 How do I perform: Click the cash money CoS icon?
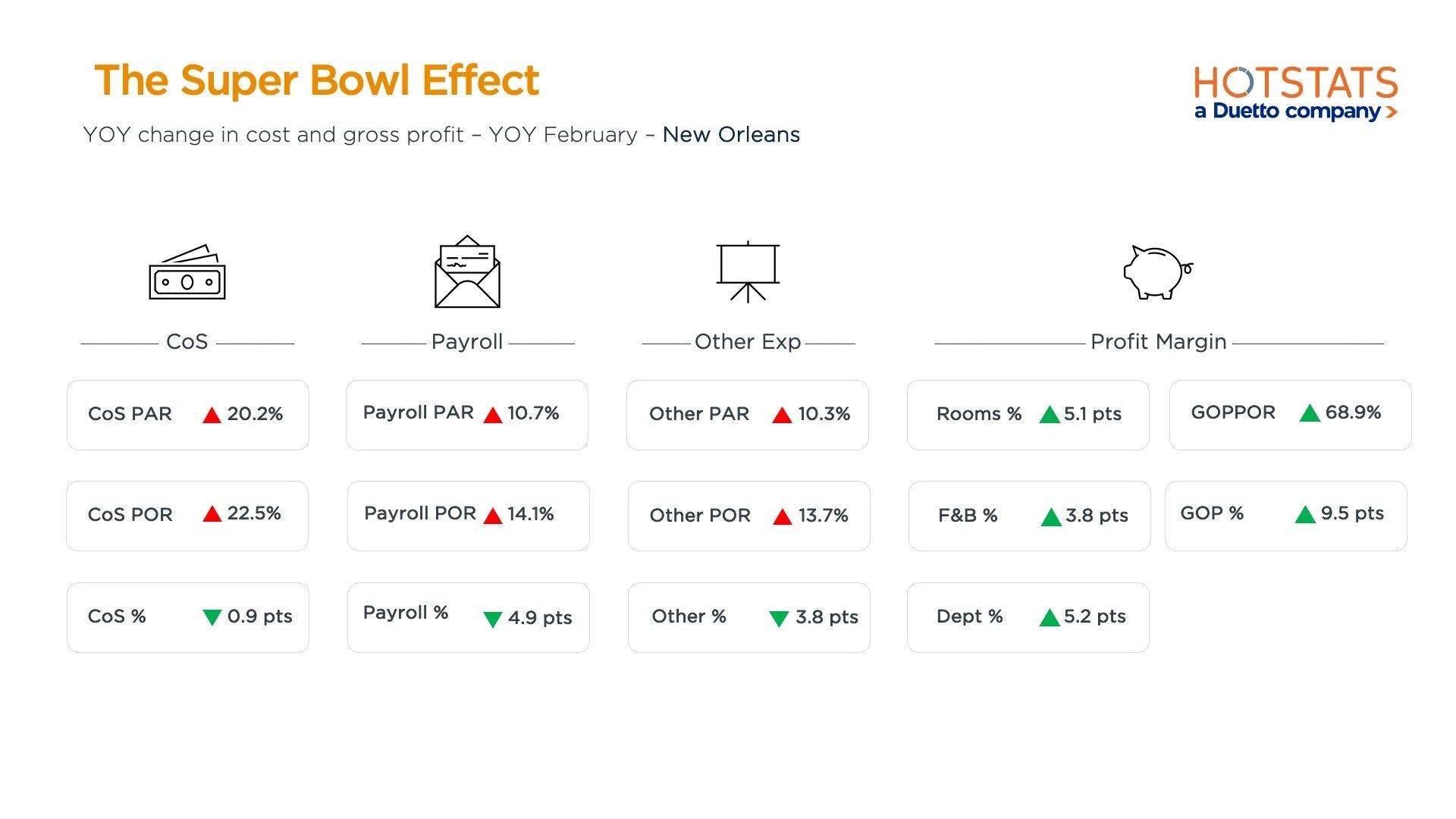tap(187, 273)
